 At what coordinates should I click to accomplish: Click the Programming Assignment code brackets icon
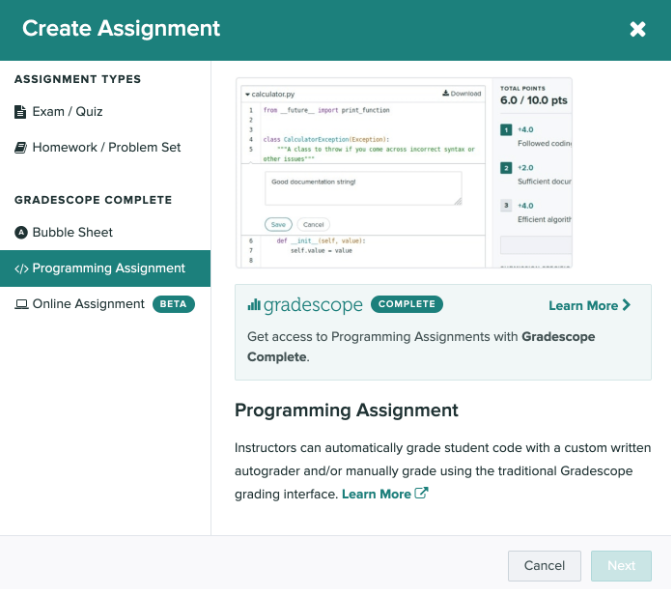pos(21,269)
